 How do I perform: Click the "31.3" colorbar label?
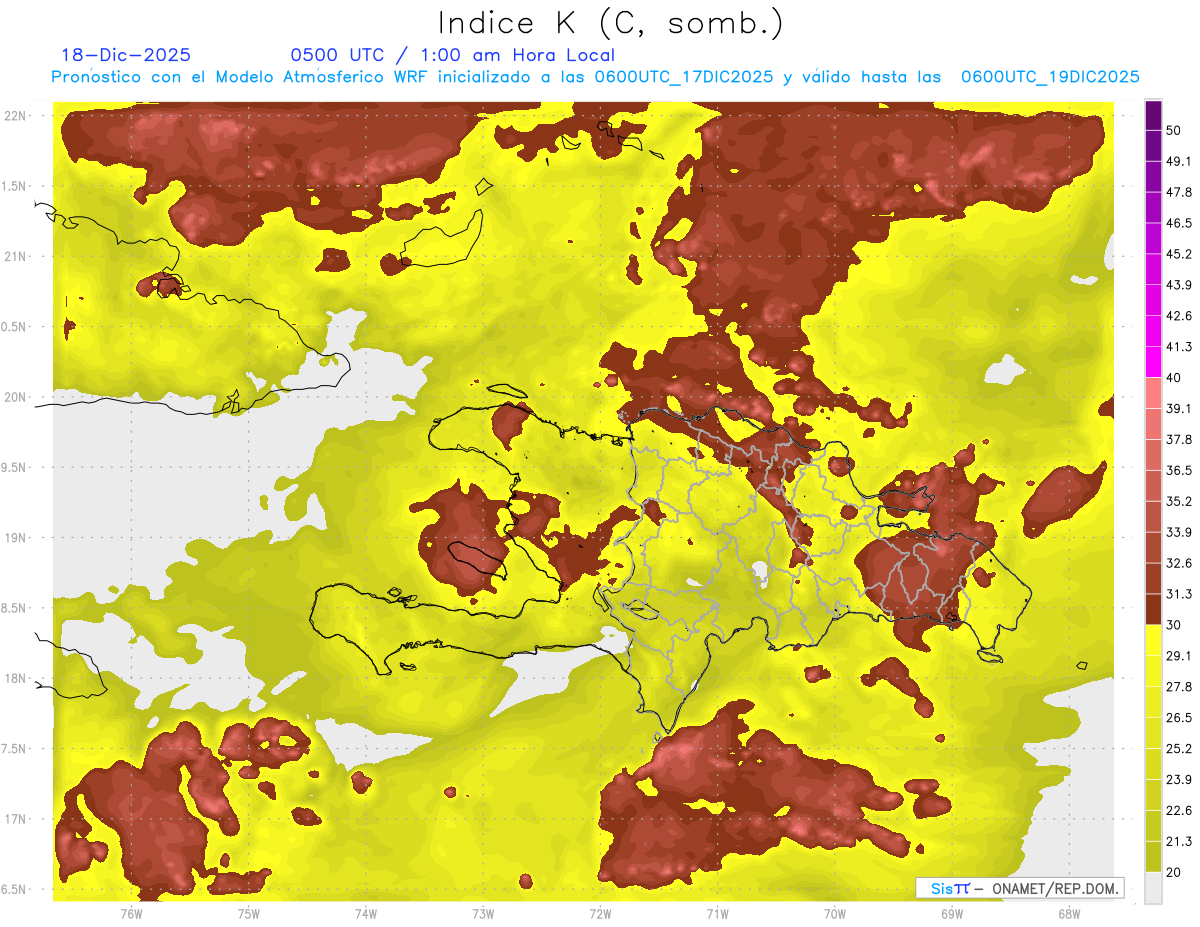pyautogui.click(x=1179, y=594)
